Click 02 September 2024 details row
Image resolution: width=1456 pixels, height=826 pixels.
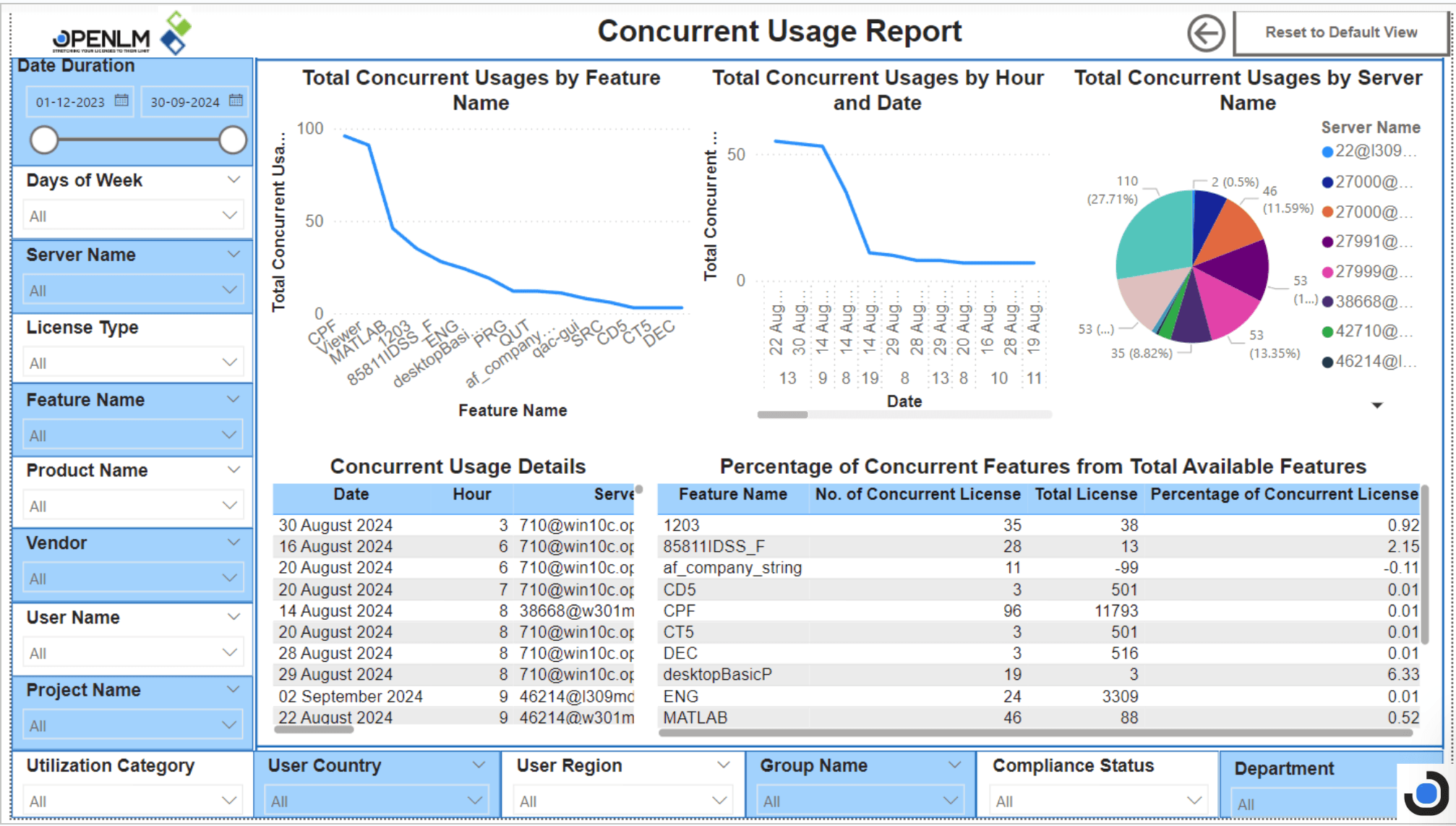[455, 697]
